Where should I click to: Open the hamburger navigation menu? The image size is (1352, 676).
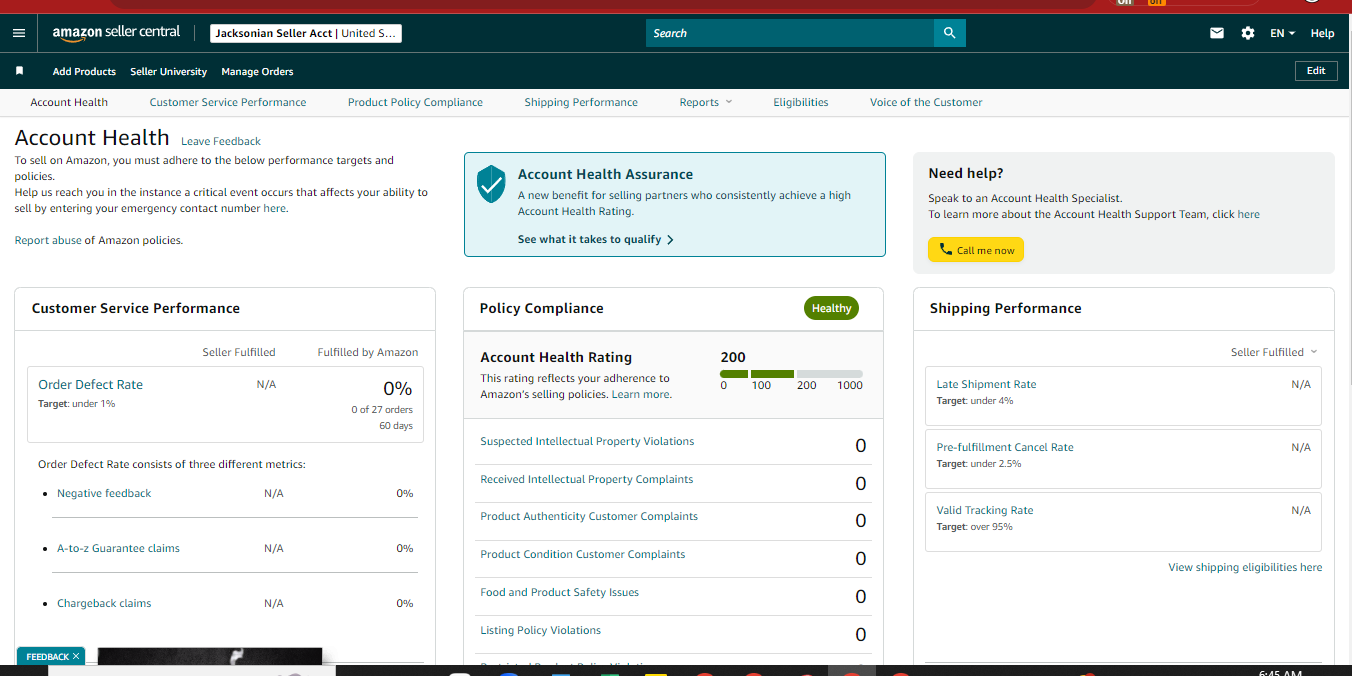click(x=19, y=33)
